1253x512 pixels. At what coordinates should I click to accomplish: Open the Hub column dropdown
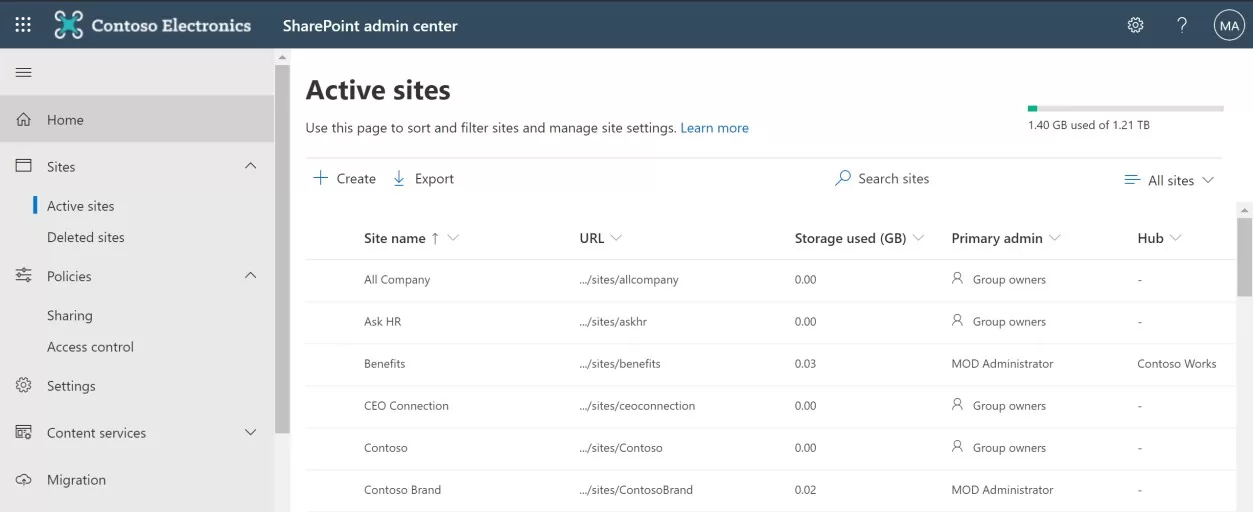(x=1176, y=238)
